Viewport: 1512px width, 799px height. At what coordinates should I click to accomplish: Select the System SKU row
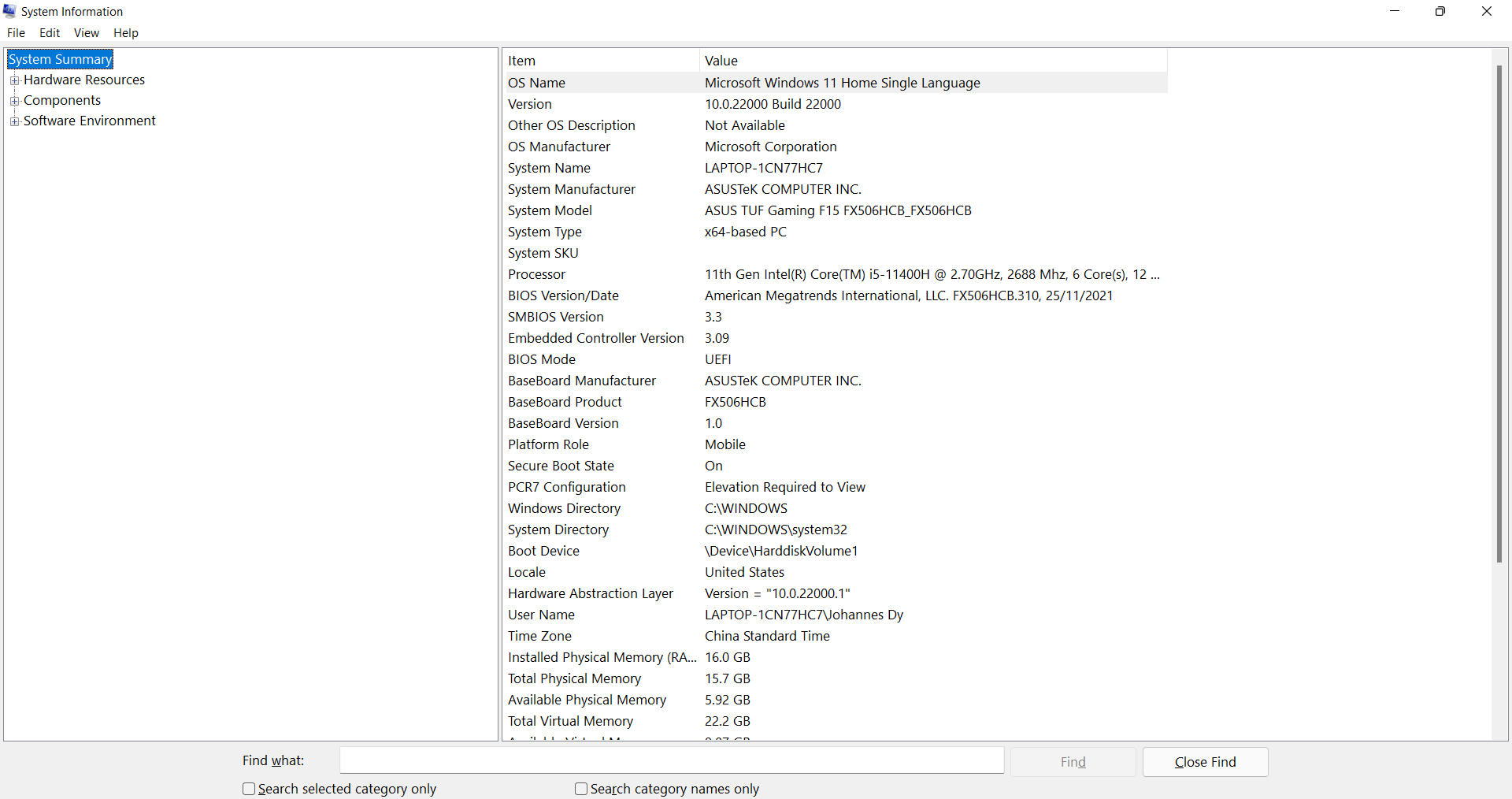pos(835,253)
